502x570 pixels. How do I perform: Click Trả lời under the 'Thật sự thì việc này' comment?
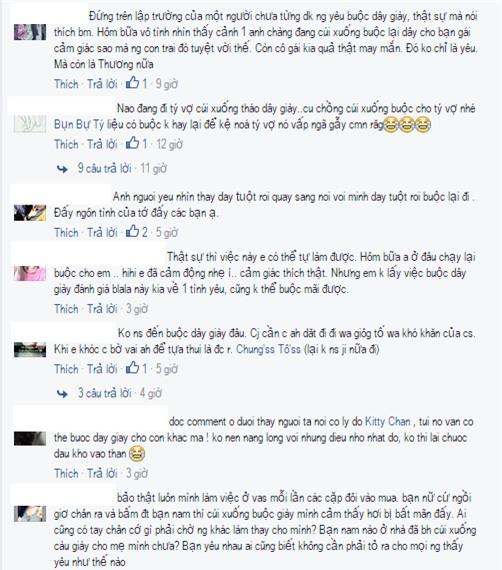click(102, 309)
